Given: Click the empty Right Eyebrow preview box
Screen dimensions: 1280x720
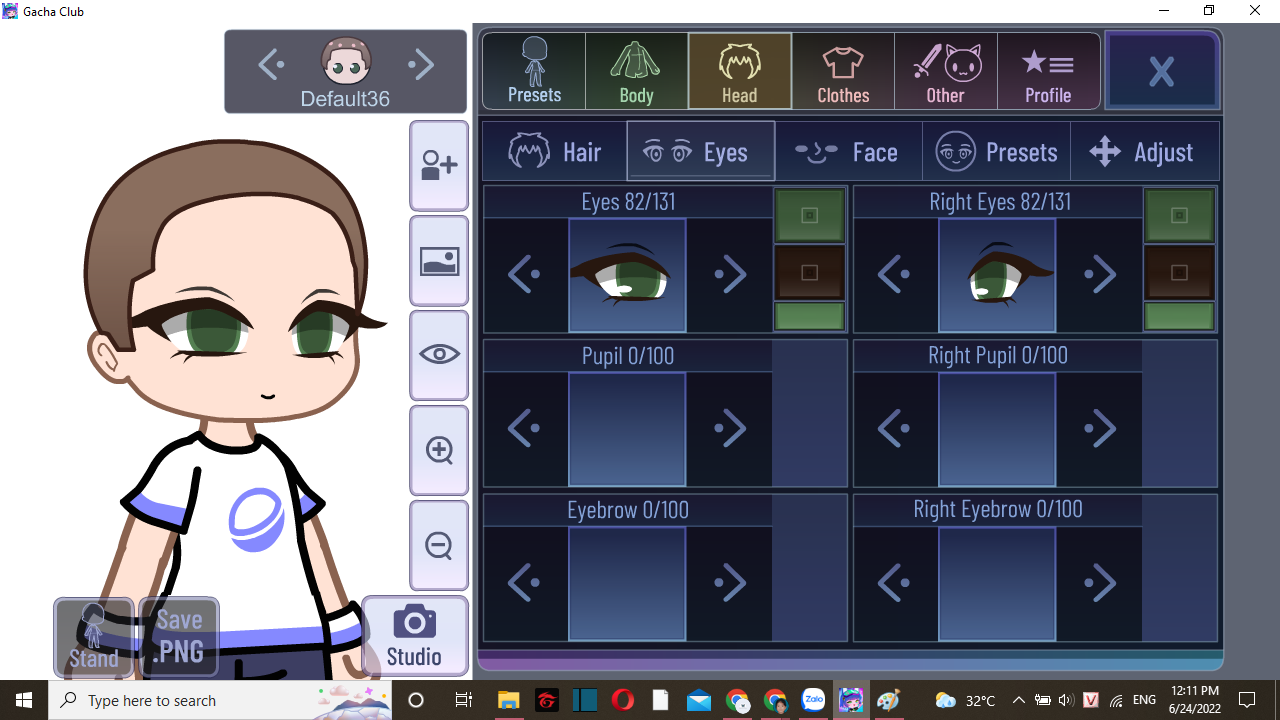Looking at the screenshot, I should click(997, 583).
